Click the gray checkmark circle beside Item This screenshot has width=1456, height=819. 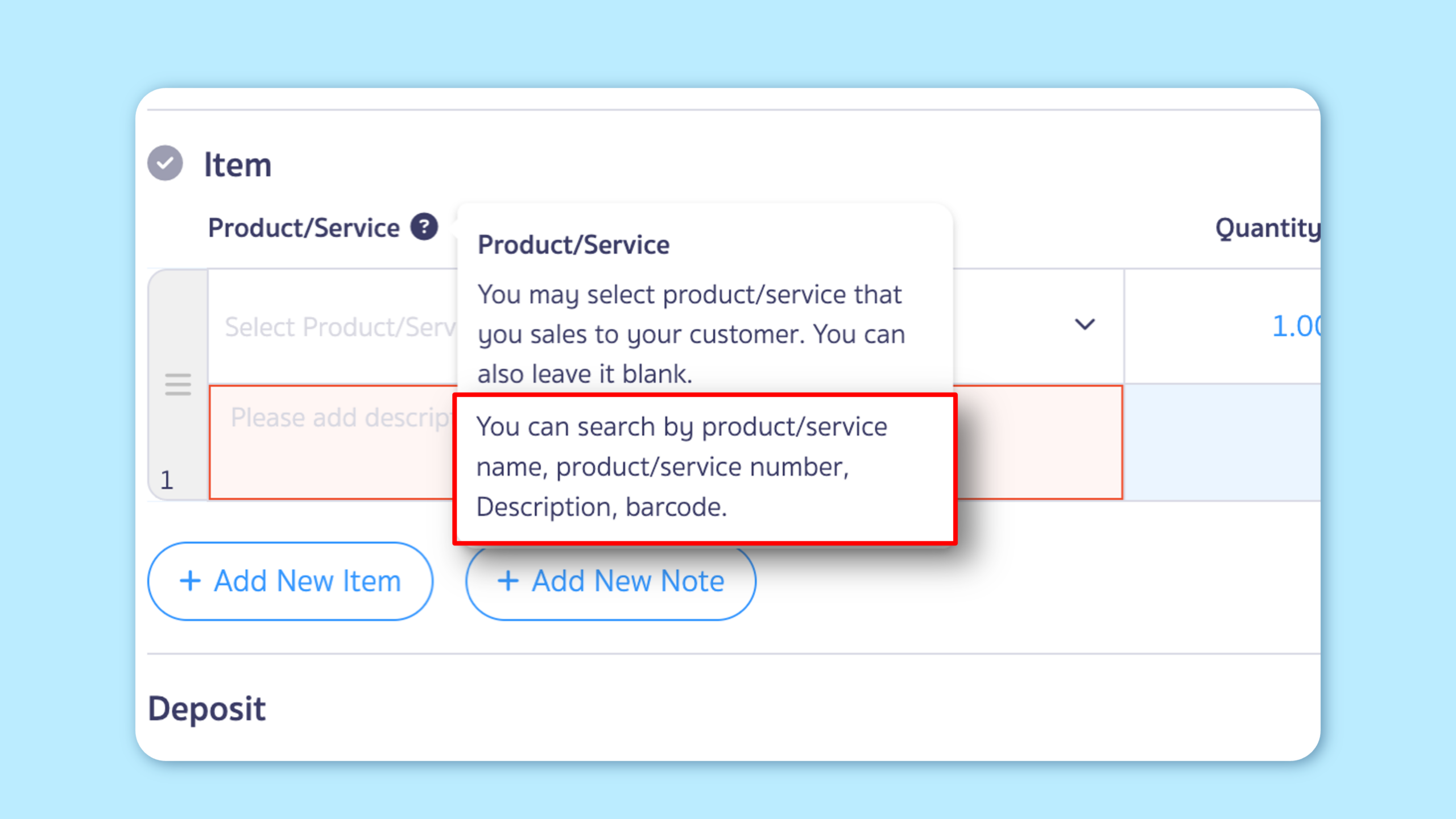click(165, 163)
